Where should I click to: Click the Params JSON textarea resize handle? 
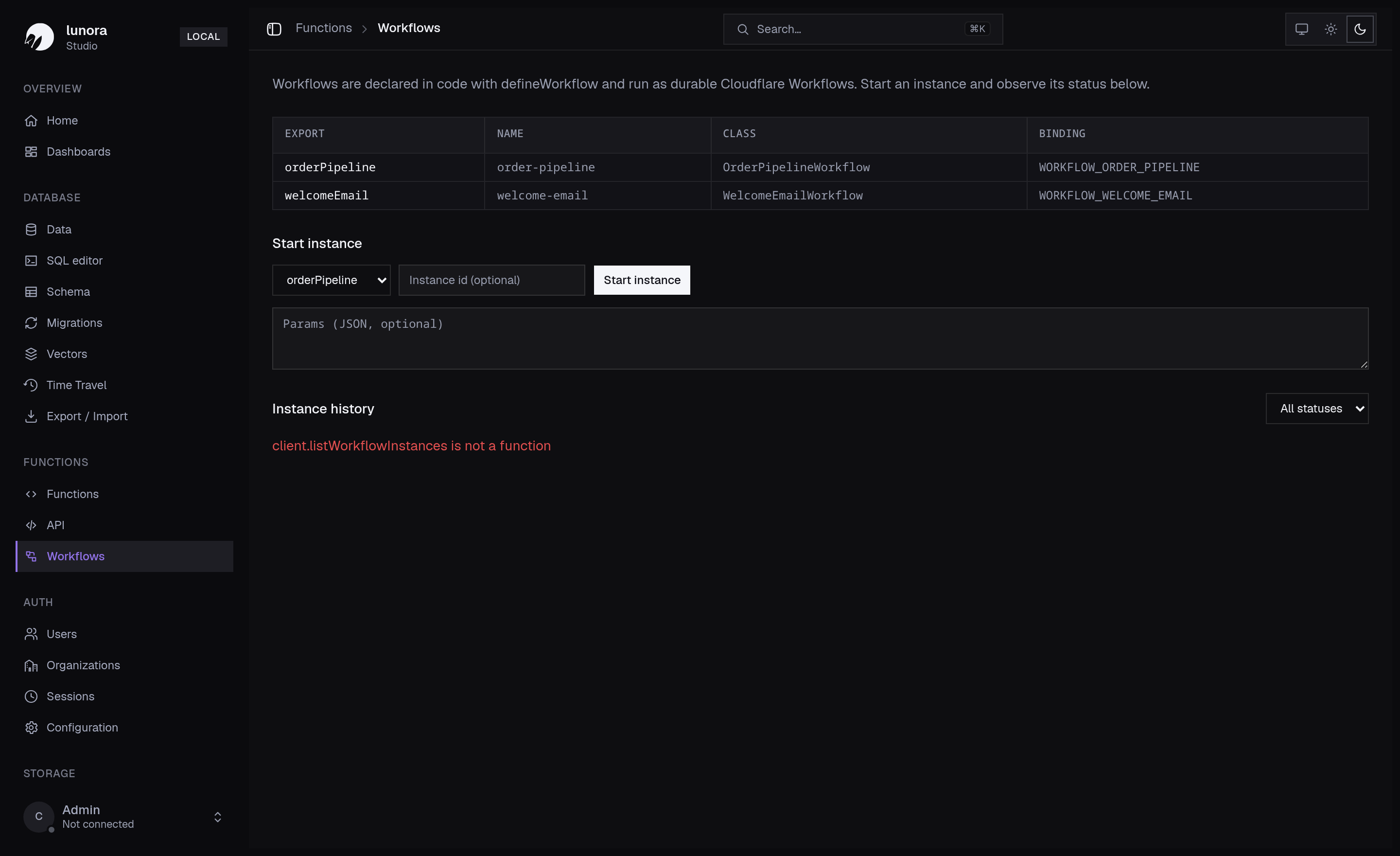1364,364
